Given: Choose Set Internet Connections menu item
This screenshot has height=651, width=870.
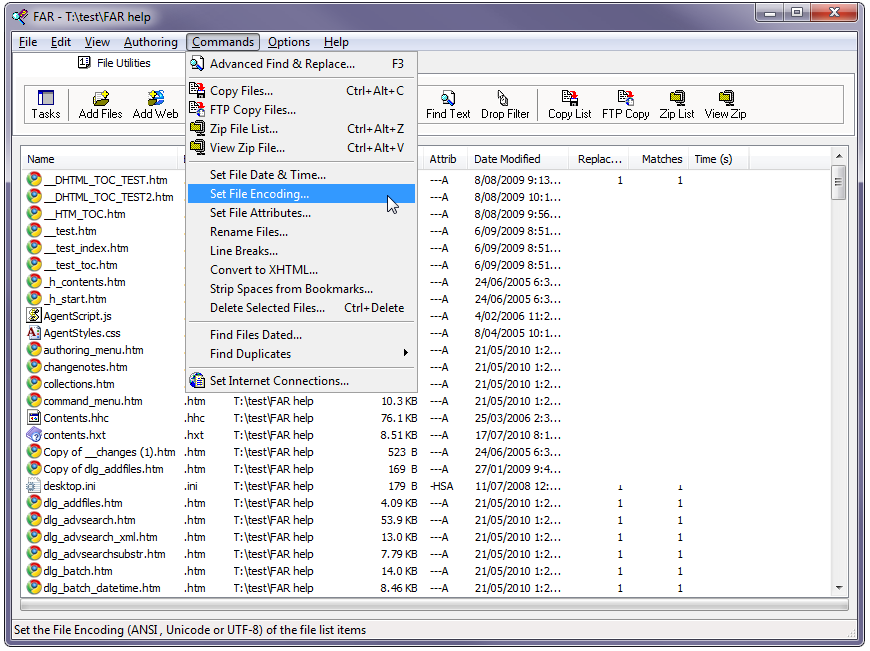Looking at the screenshot, I should [x=279, y=381].
